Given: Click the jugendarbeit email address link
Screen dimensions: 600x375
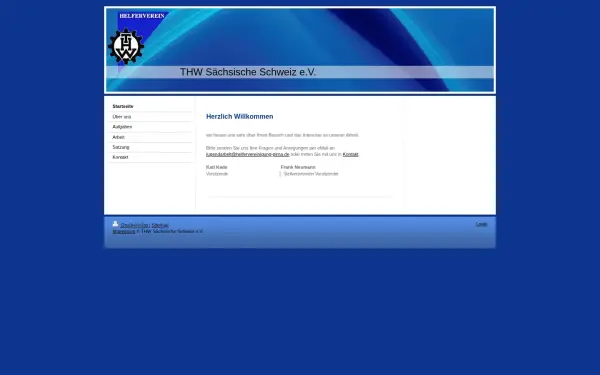Looking at the screenshot, I should point(248,154).
